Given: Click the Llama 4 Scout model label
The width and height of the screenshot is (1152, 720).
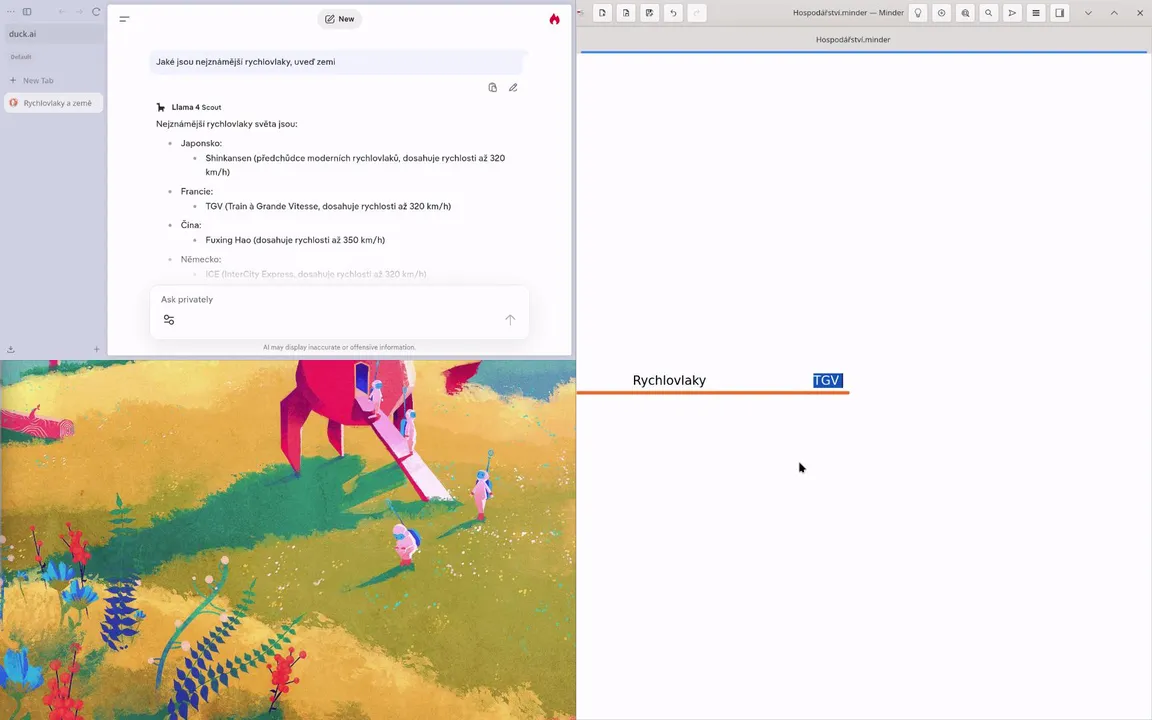Looking at the screenshot, I should [196, 107].
